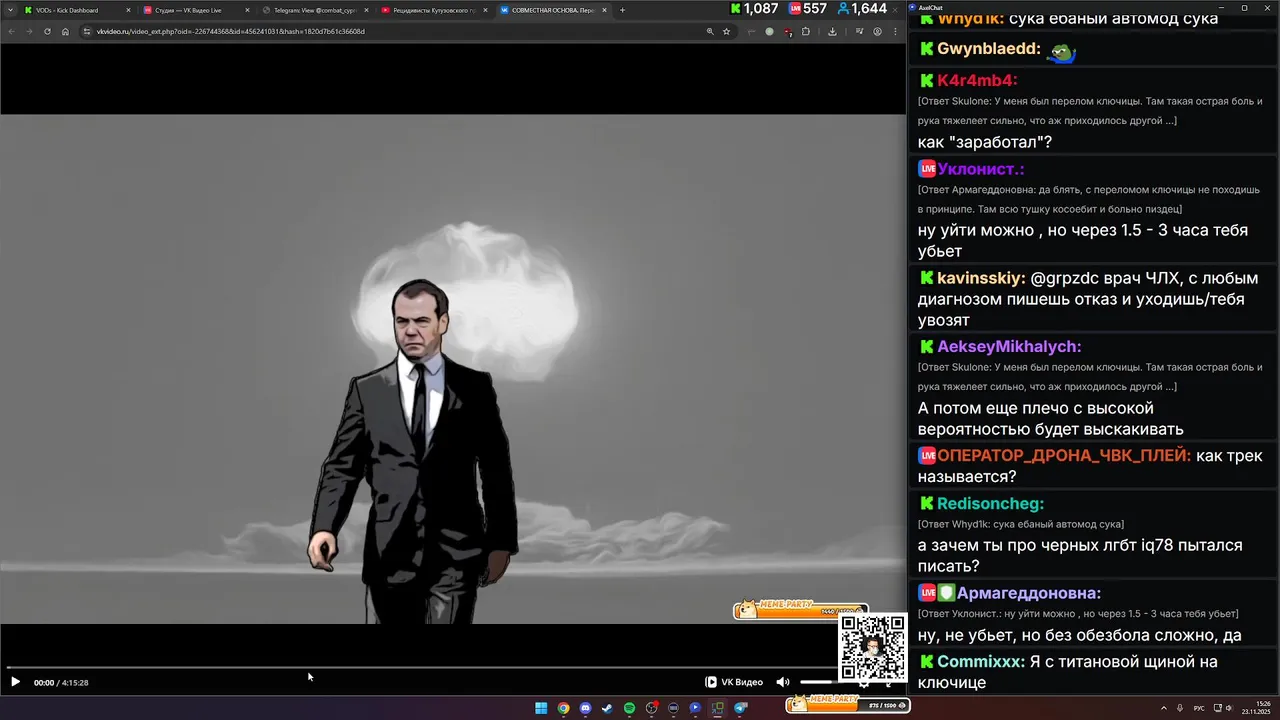Click the 00:00 / 4:15:28 time display
This screenshot has height=720, width=1280.
61,682
